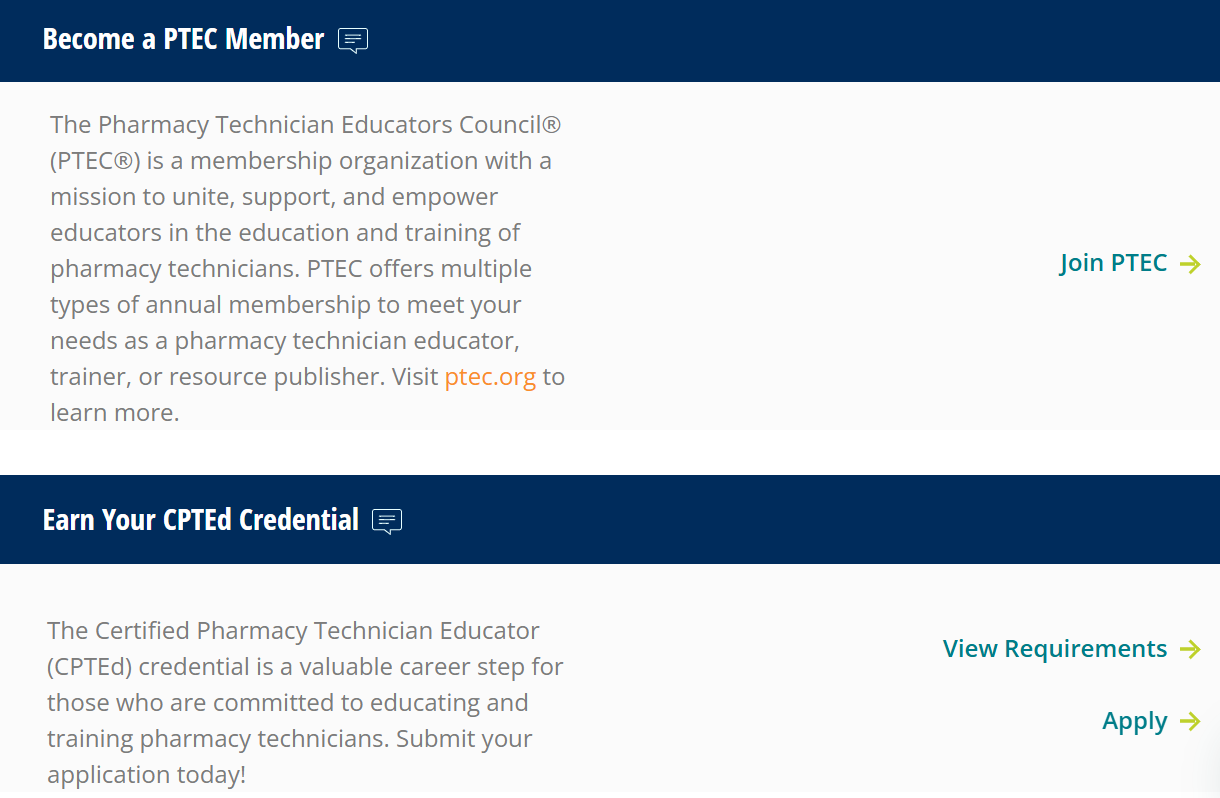
Task: Open the Join PTEC link
Action: coord(1113,262)
